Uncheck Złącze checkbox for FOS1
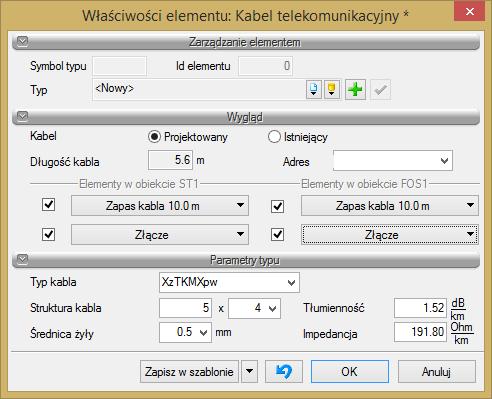The image size is (492, 399). (277, 234)
